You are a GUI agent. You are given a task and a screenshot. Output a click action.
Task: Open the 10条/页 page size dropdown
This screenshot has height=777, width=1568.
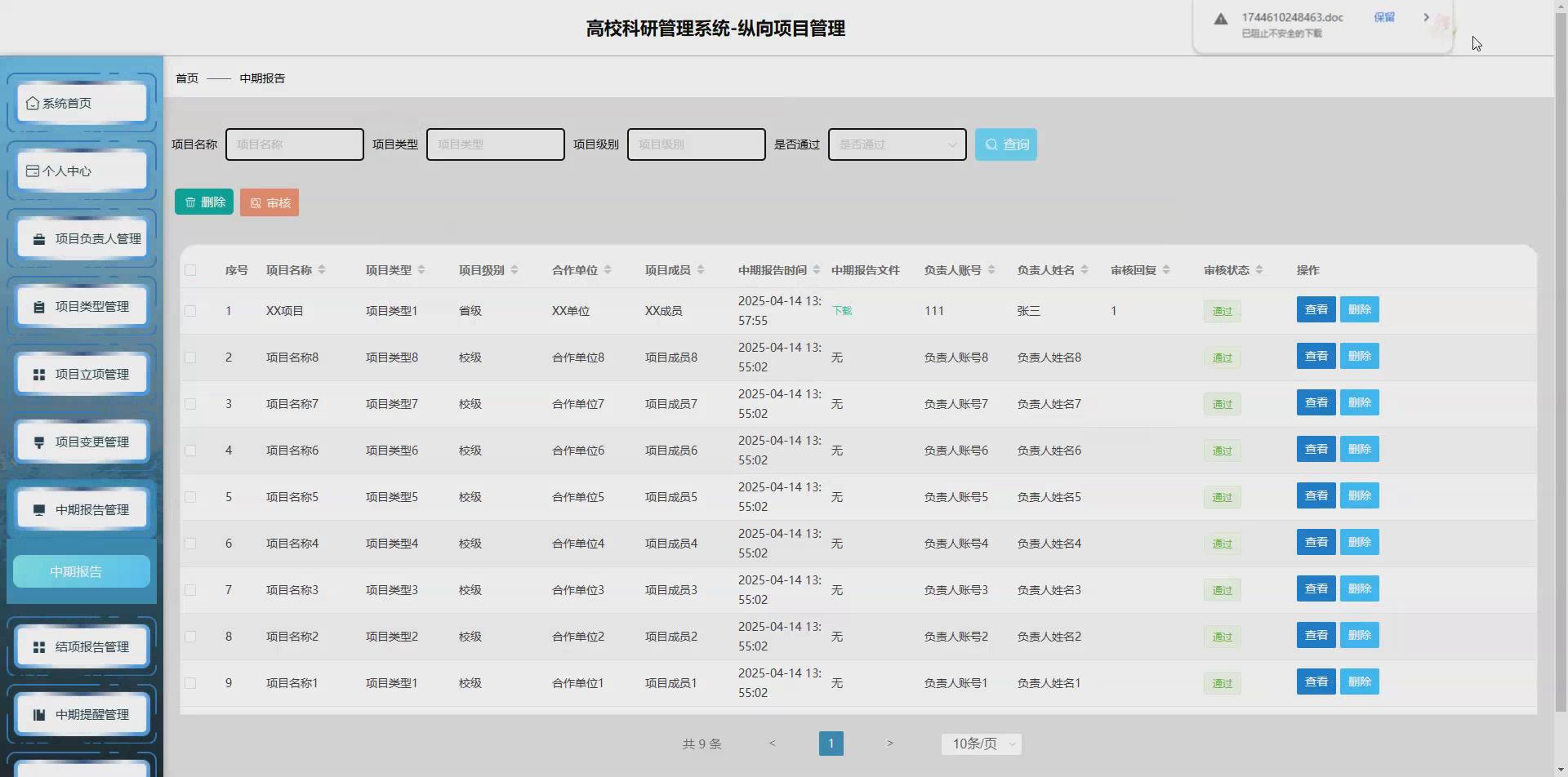tap(981, 744)
